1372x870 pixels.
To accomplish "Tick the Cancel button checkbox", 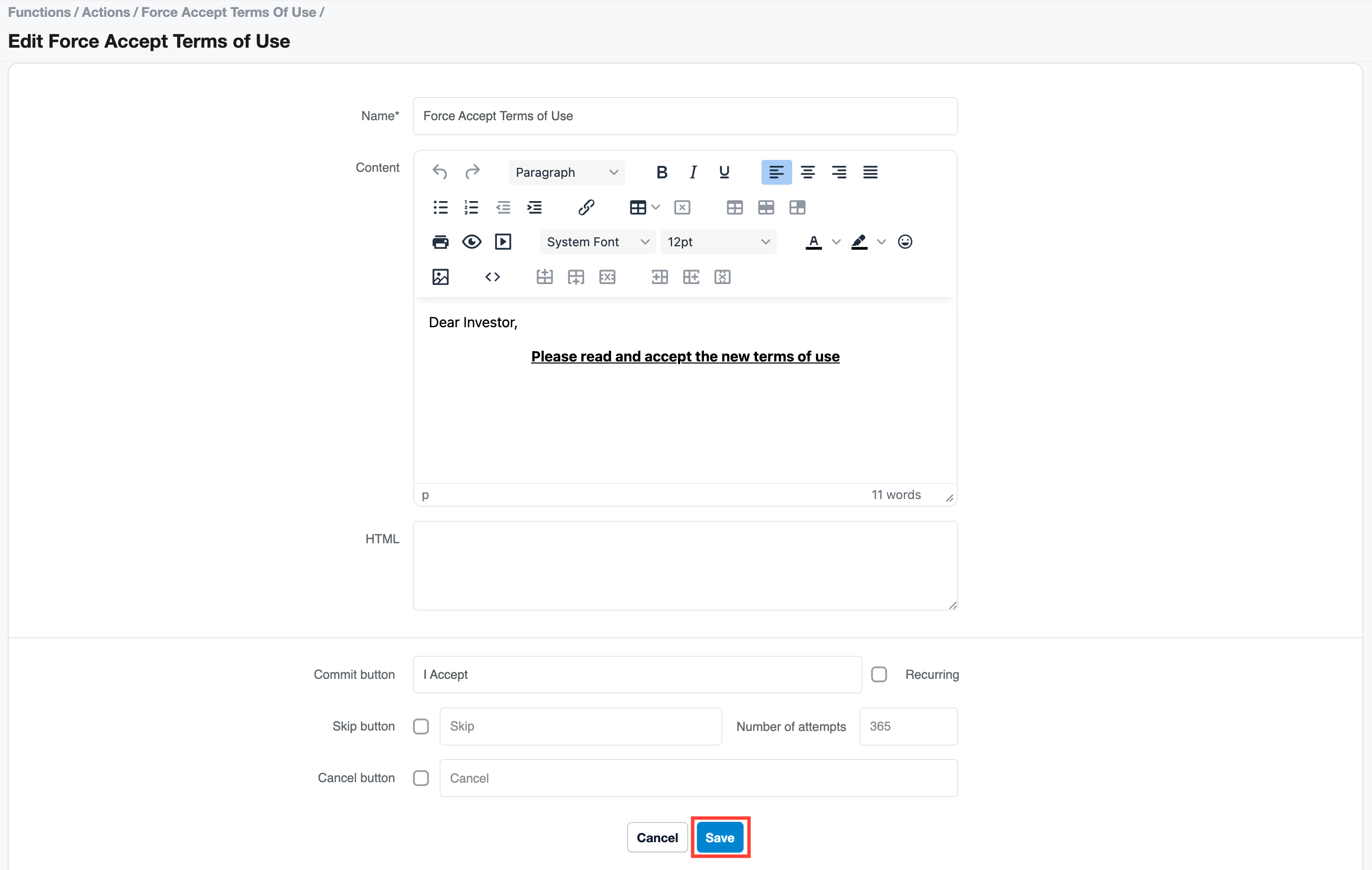I will 421,778.
